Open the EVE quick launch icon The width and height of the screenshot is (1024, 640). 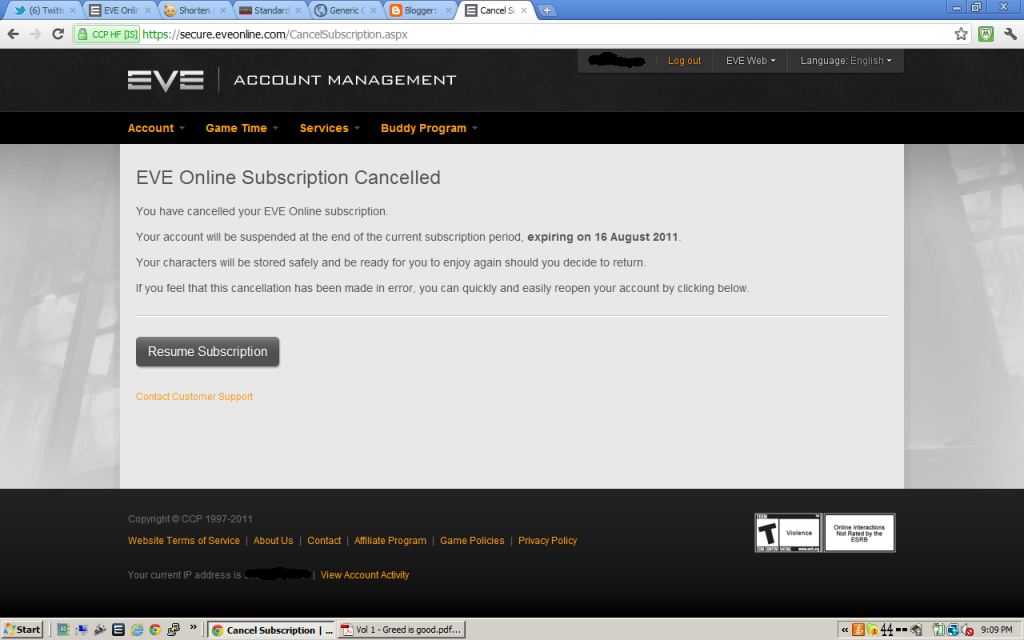(x=118, y=630)
